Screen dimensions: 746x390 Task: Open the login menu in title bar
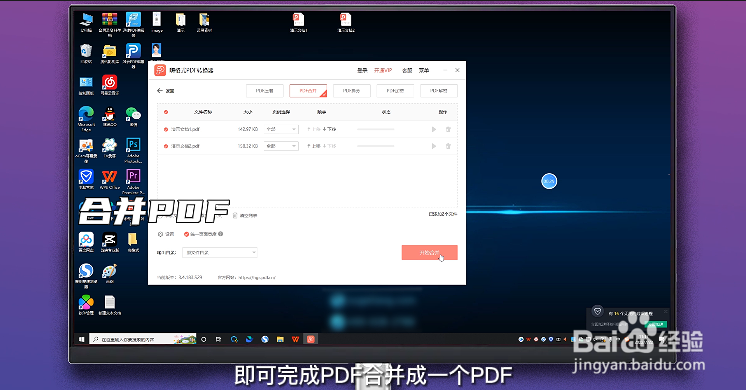363,70
